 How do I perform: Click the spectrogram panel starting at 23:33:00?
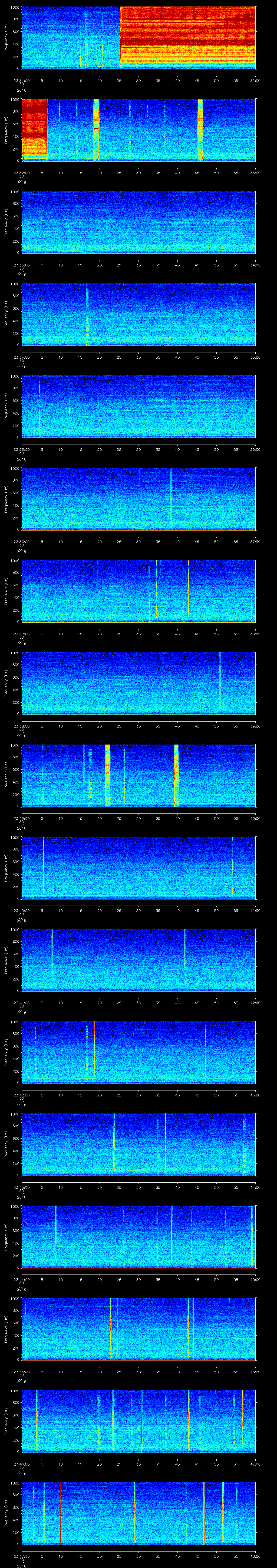tap(138, 222)
